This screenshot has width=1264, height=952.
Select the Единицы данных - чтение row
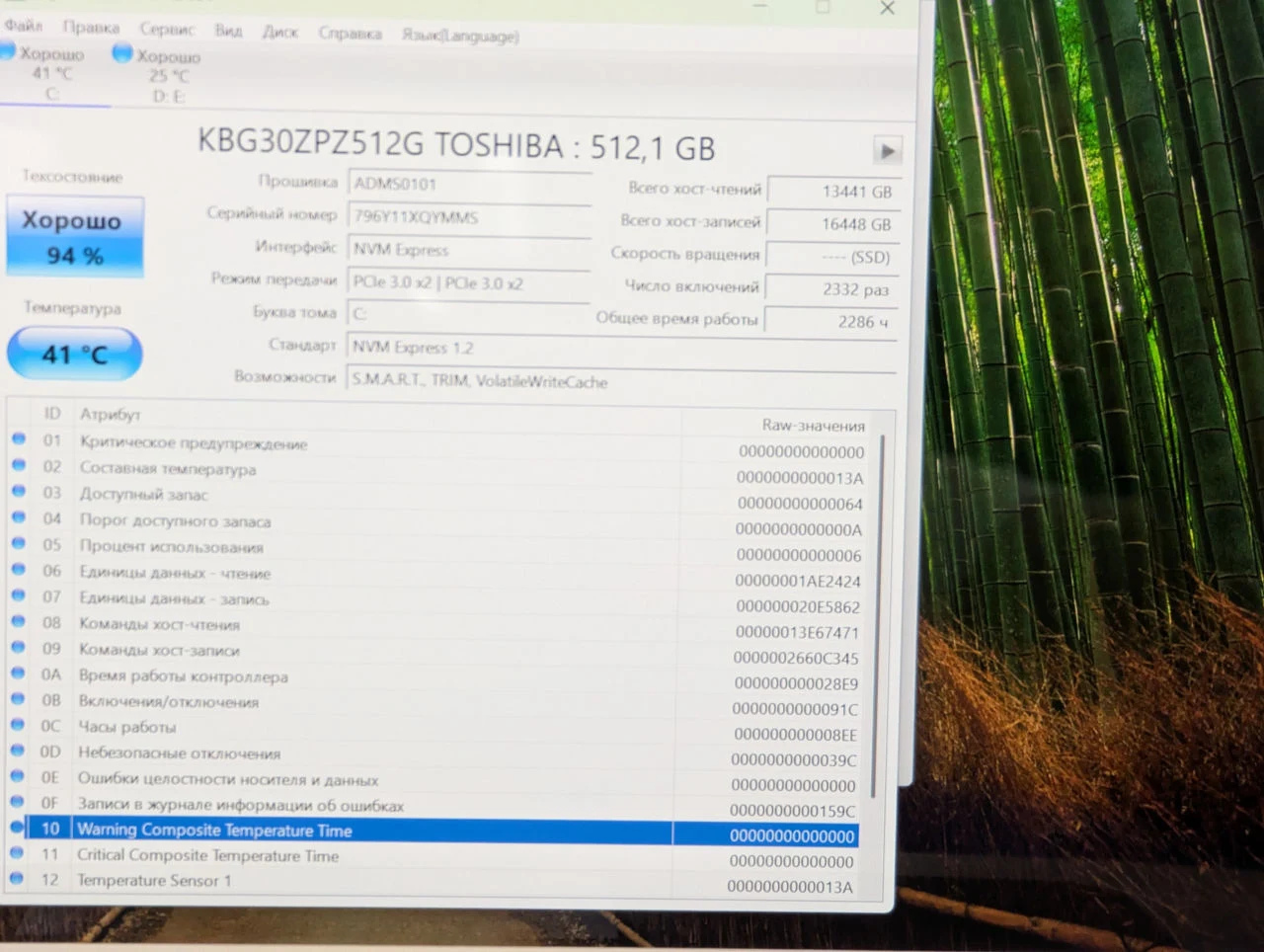[438, 575]
